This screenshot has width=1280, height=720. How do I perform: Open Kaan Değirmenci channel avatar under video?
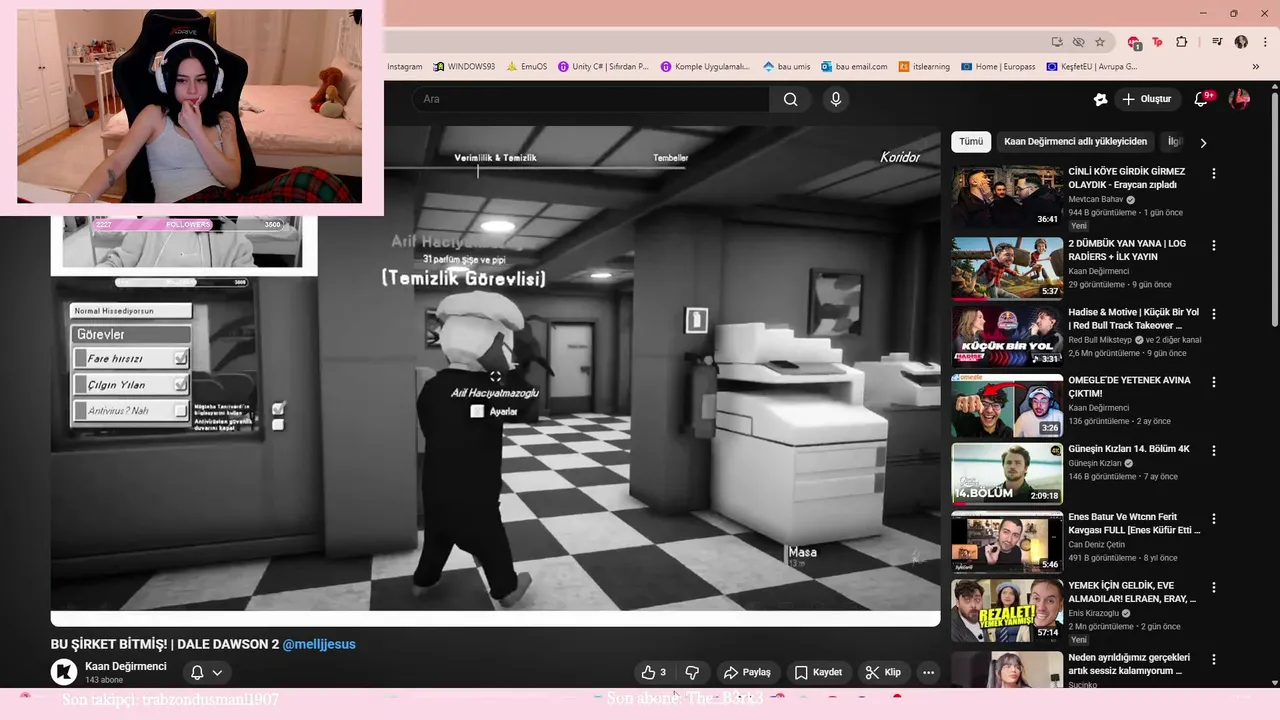(64, 672)
